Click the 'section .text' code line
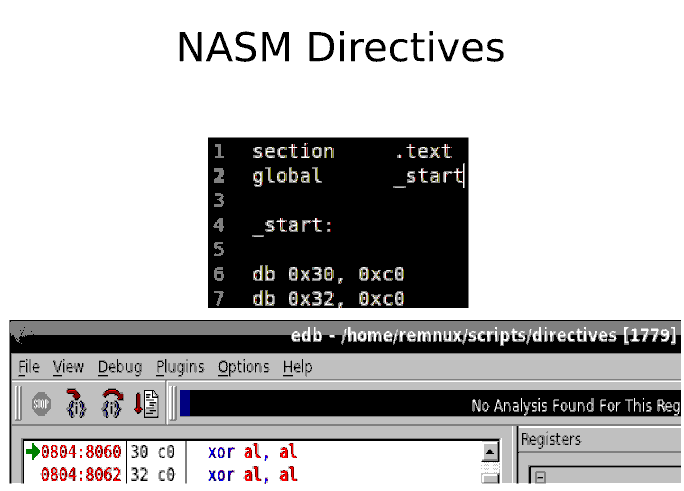The height and width of the screenshot is (491, 684). (352, 151)
